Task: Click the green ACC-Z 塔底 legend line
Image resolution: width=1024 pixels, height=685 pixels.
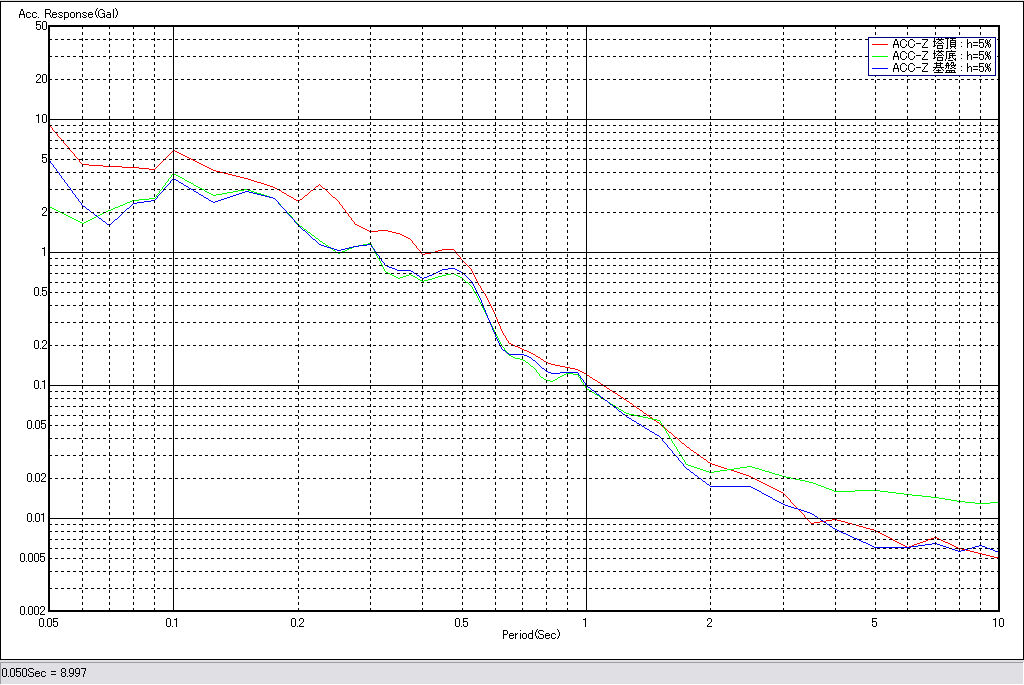Action: (879, 56)
